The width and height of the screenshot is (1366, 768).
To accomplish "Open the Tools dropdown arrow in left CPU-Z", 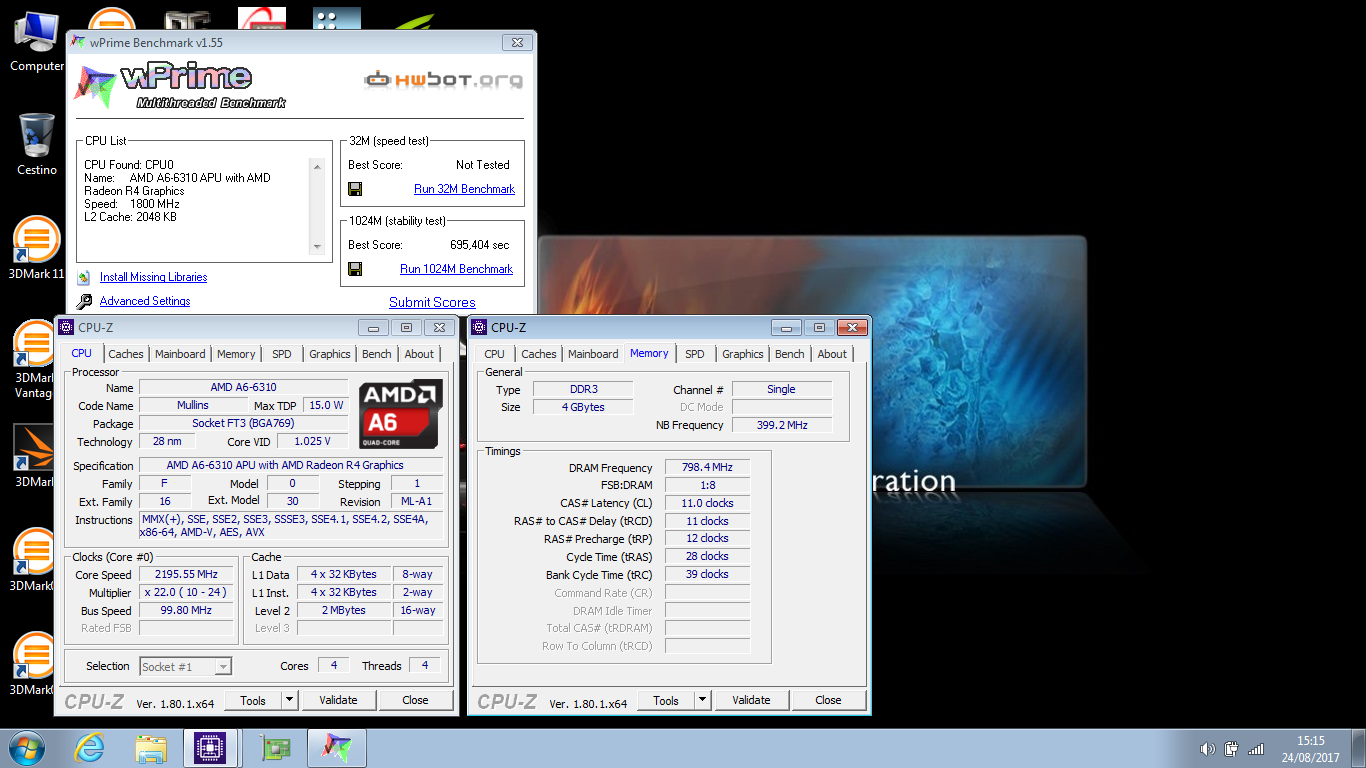I will coord(289,700).
